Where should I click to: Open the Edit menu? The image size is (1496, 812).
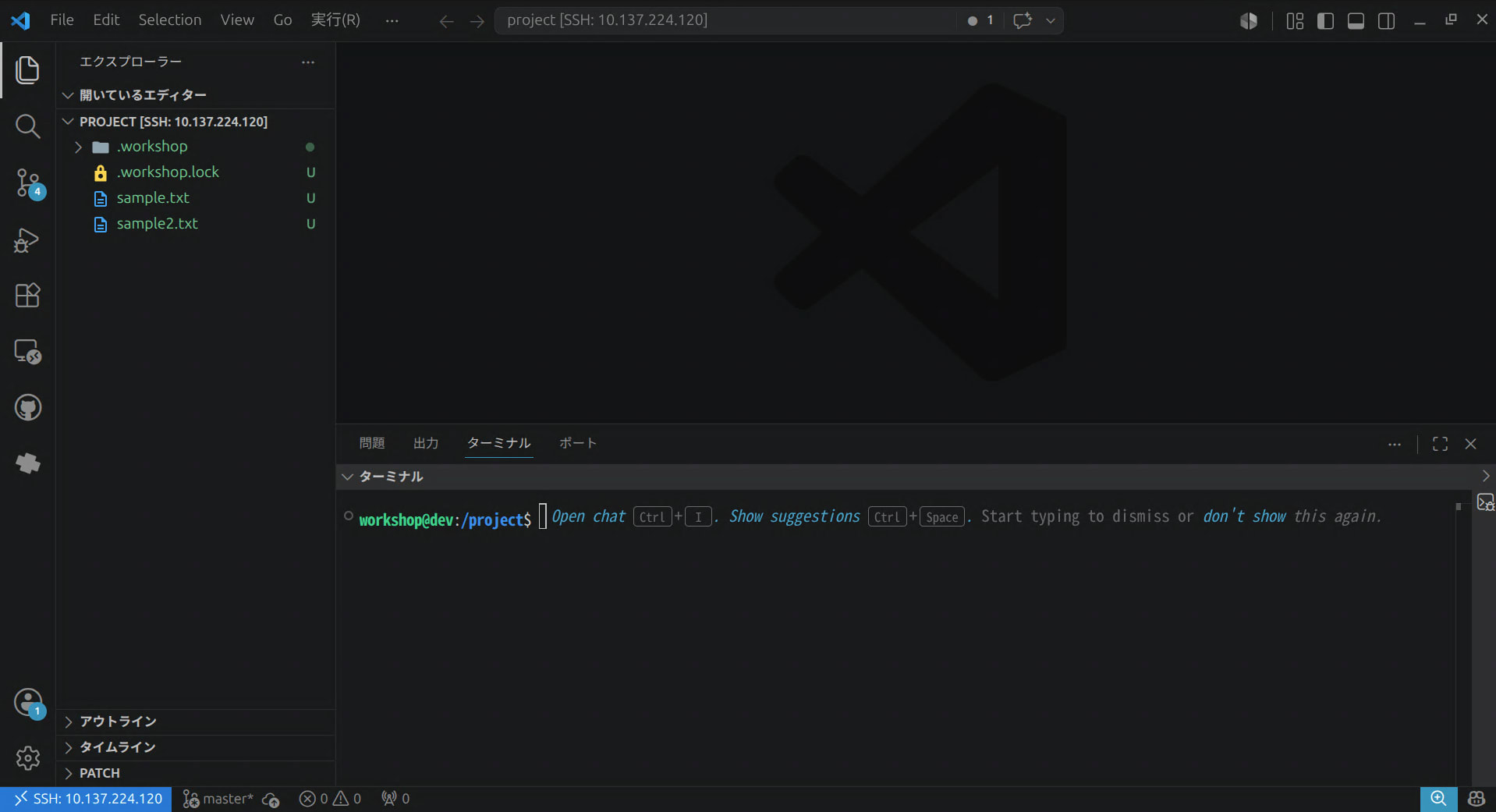(106, 20)
